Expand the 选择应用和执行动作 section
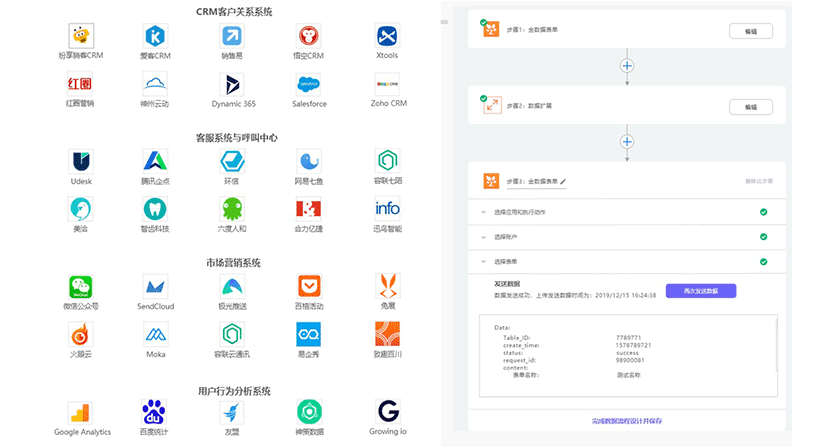 tap(627, 212)
